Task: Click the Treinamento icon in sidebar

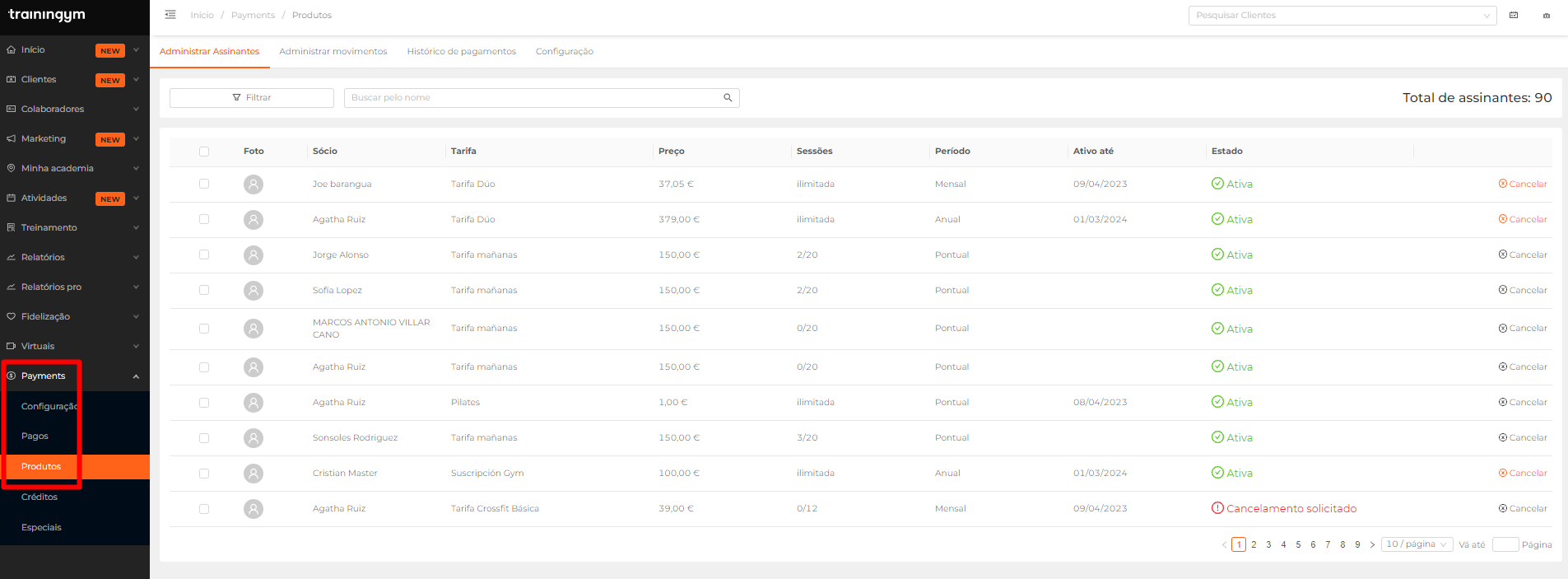Action: tap(11, 227)
